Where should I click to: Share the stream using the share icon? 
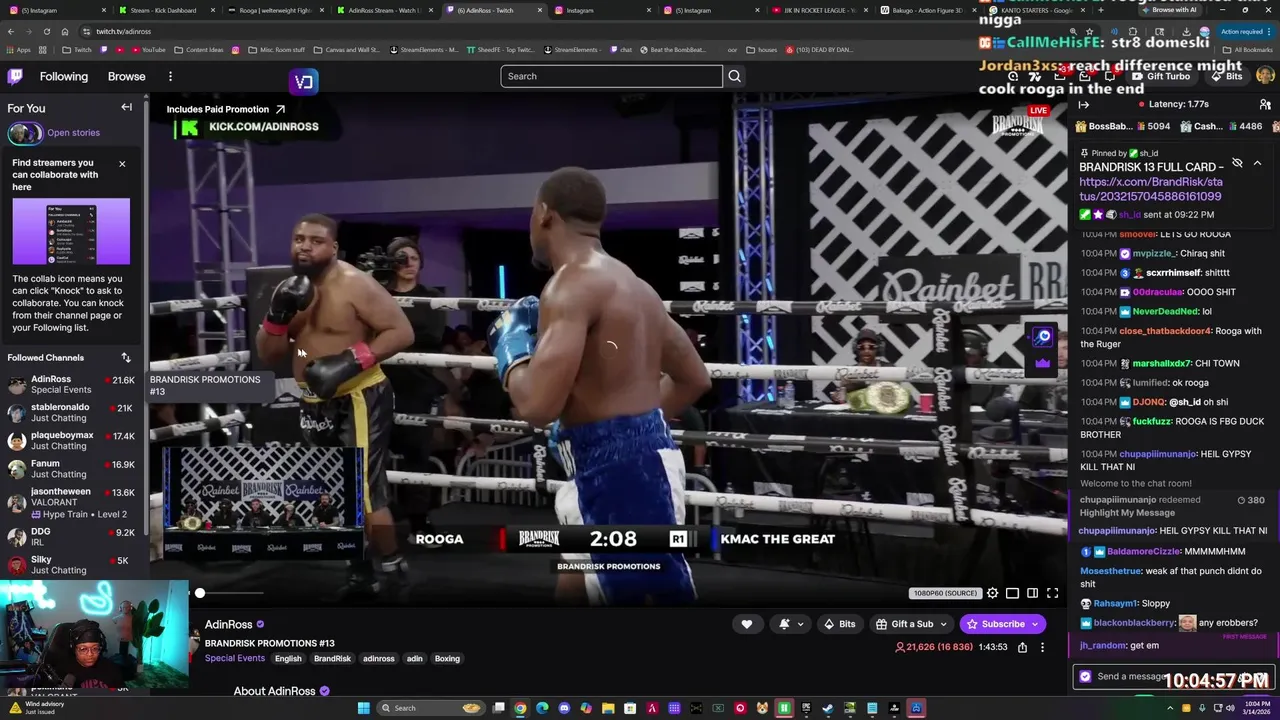tap(1022, 647)
